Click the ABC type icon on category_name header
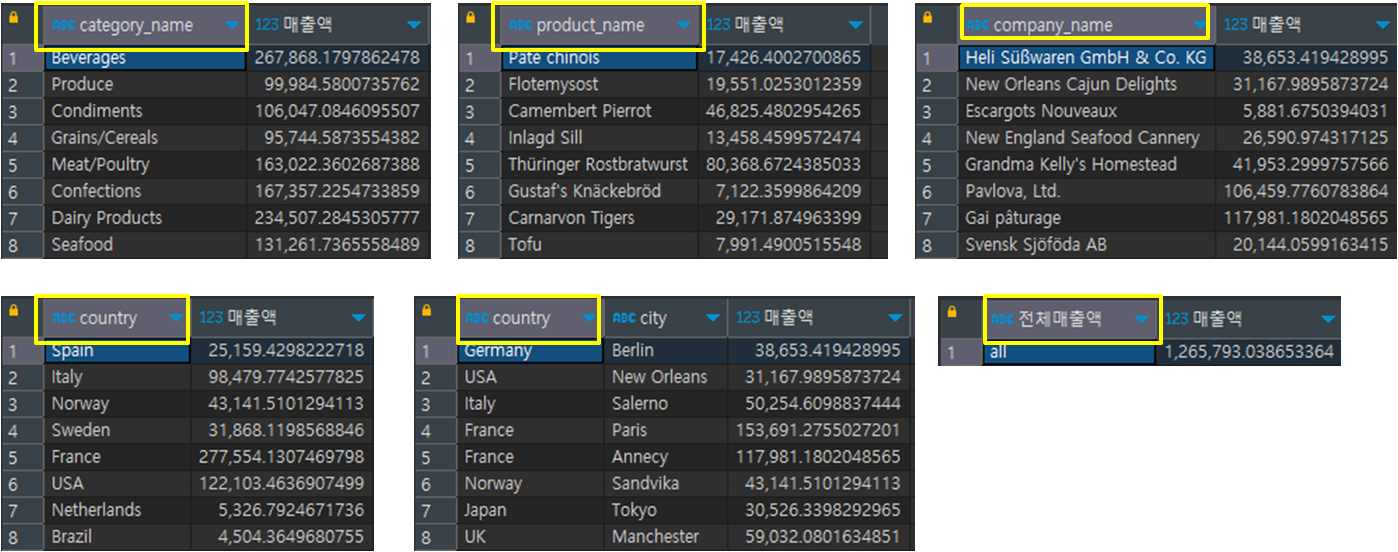This screenshot has height=552, width=1398. pos(62,25)
